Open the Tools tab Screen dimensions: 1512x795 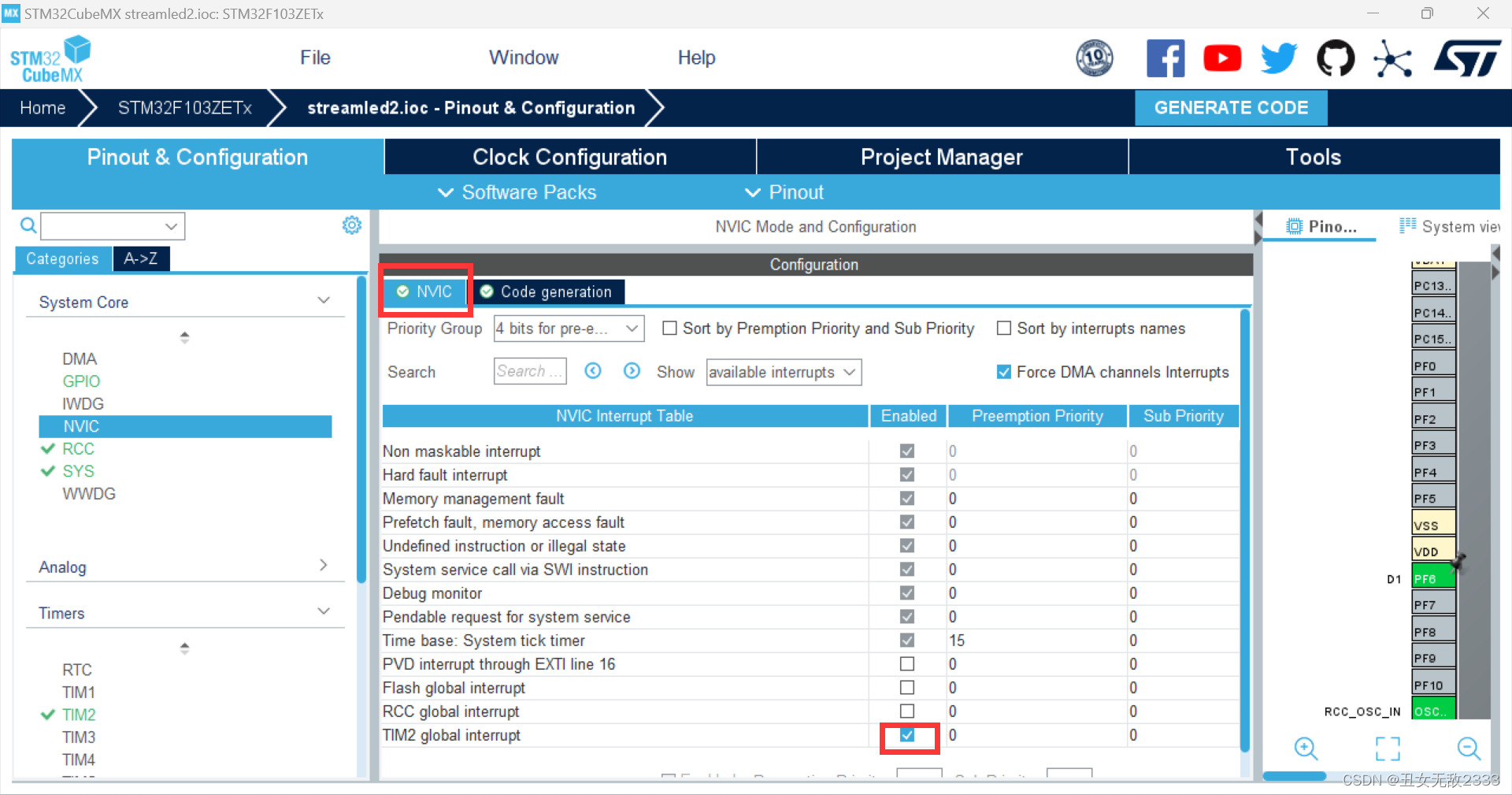point(1314,157)
